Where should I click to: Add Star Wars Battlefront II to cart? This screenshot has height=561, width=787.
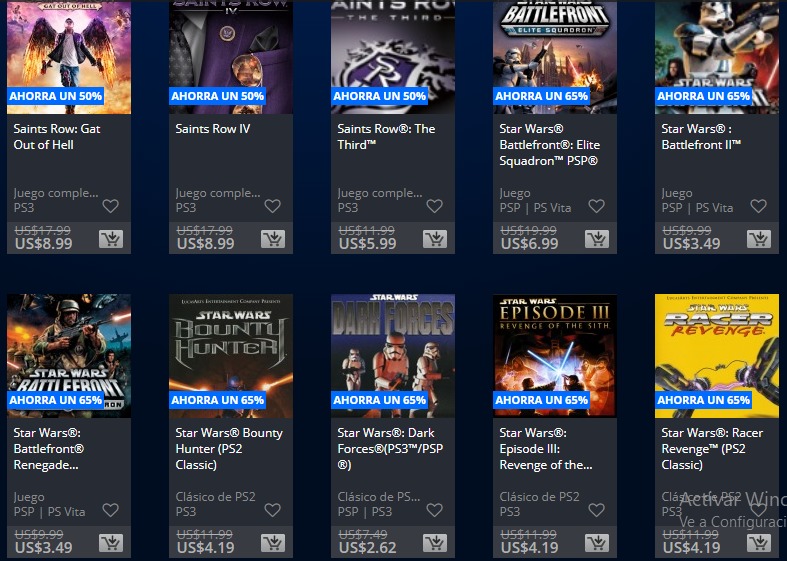tap(759, 239)
